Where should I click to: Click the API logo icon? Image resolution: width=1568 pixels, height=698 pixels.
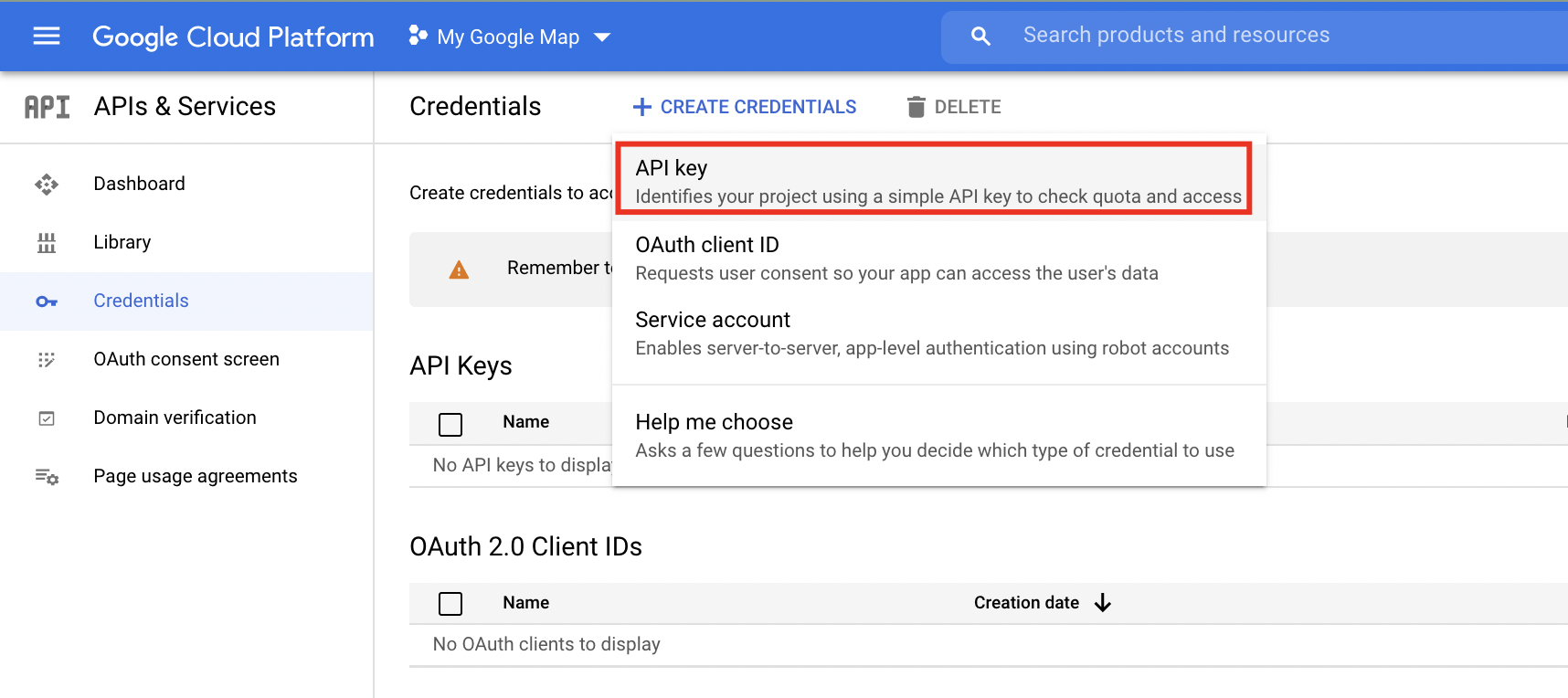tap(47, 107)
